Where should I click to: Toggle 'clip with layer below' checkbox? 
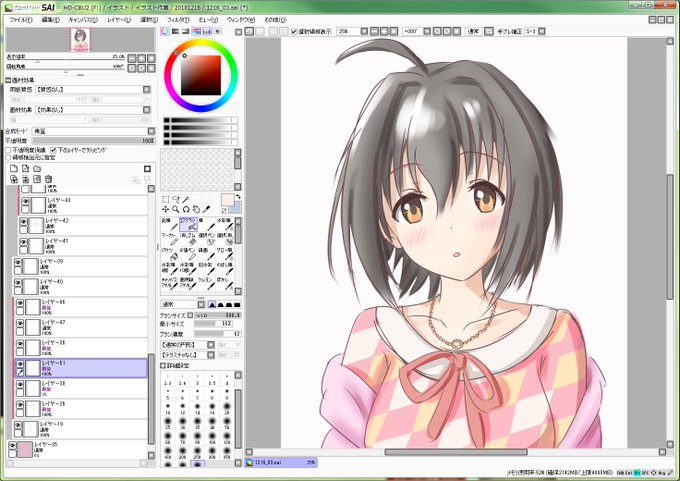pyautogui.click(x=53, y=150)
